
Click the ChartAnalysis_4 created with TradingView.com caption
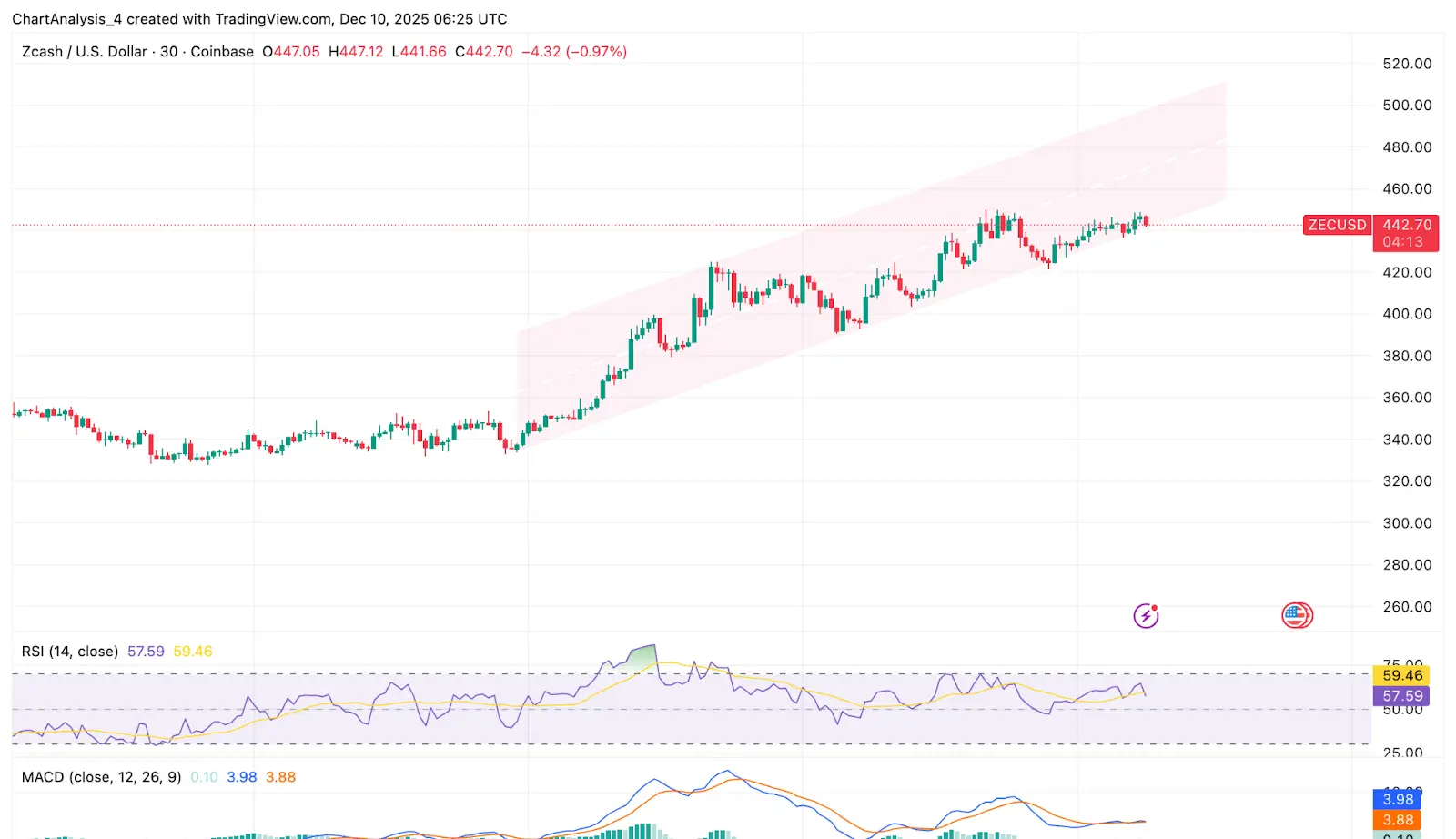point(259,19)
